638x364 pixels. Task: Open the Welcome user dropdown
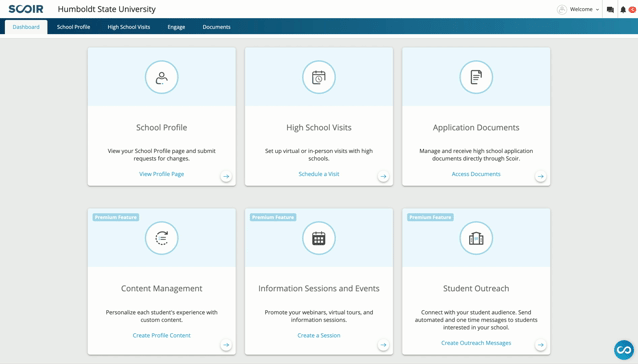[x=584, y=9]
